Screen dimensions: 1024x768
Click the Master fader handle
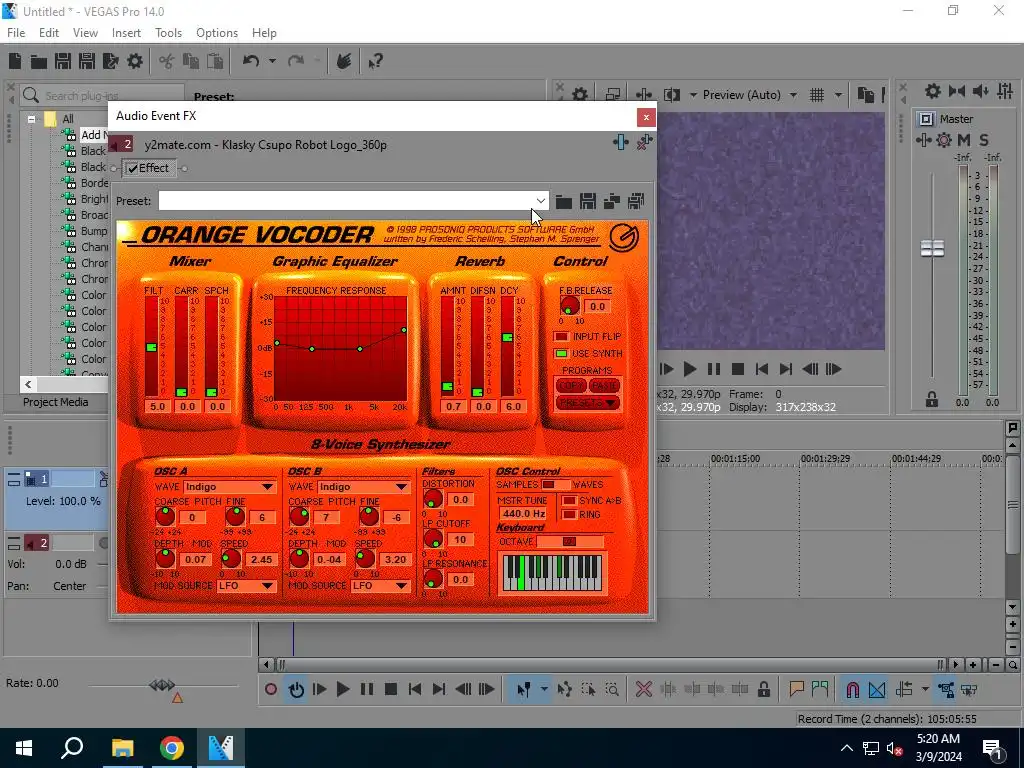pos(932,248)
